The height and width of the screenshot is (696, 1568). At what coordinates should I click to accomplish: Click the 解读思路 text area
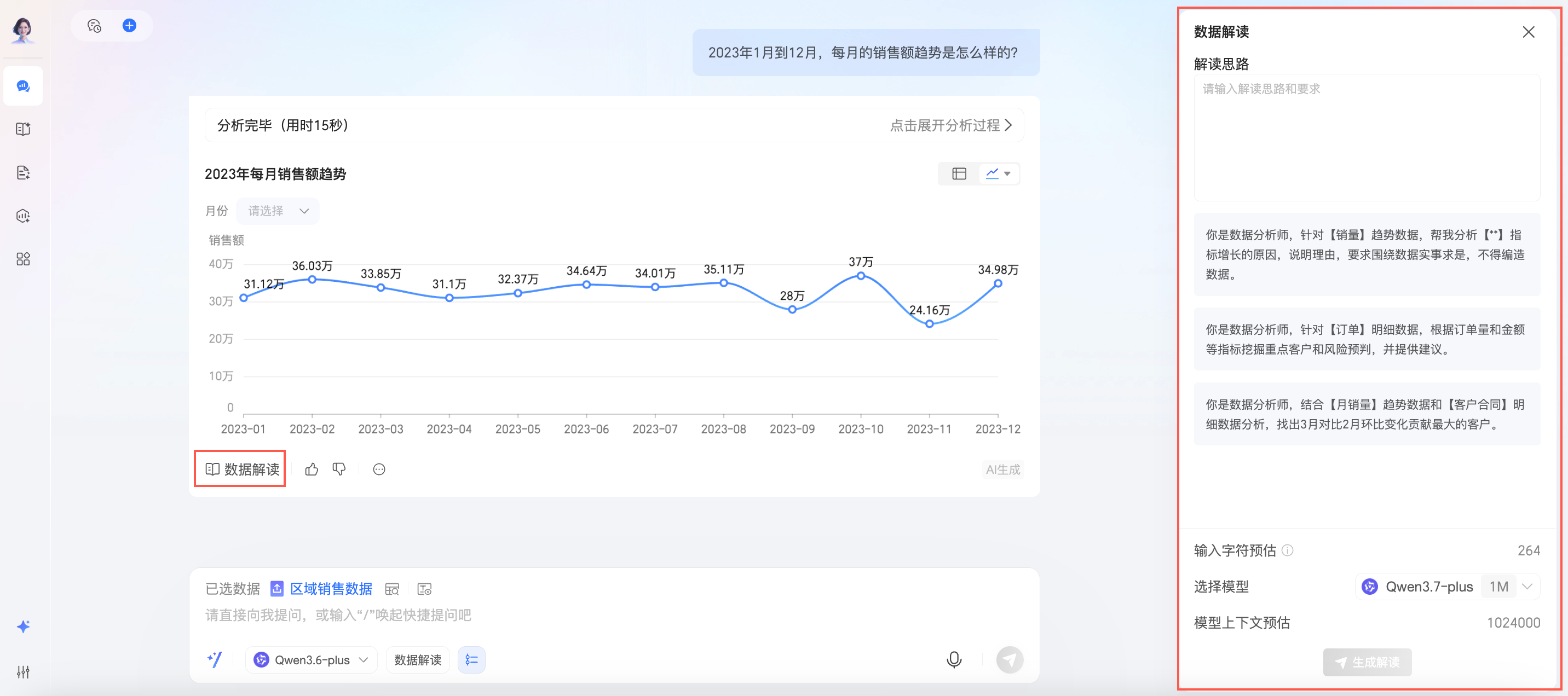(1367, 137)
